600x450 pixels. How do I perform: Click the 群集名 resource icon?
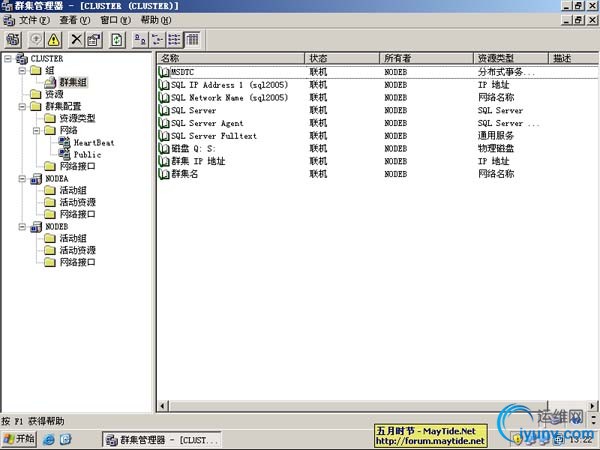click(x=164, y=174)
